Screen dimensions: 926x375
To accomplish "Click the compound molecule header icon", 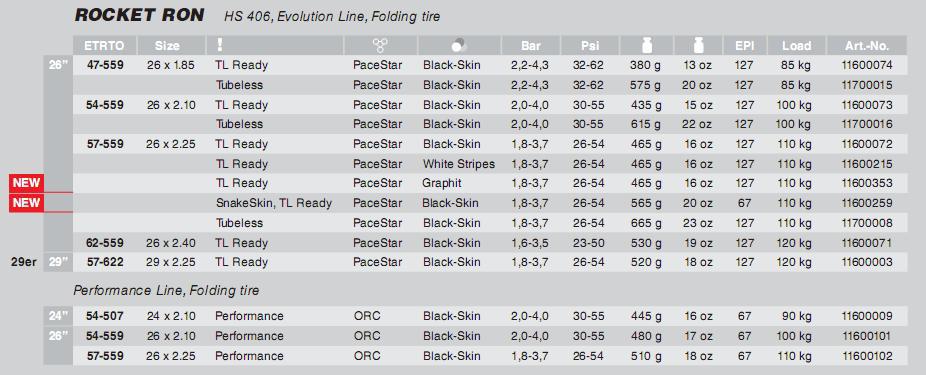I will coord(380,45).
